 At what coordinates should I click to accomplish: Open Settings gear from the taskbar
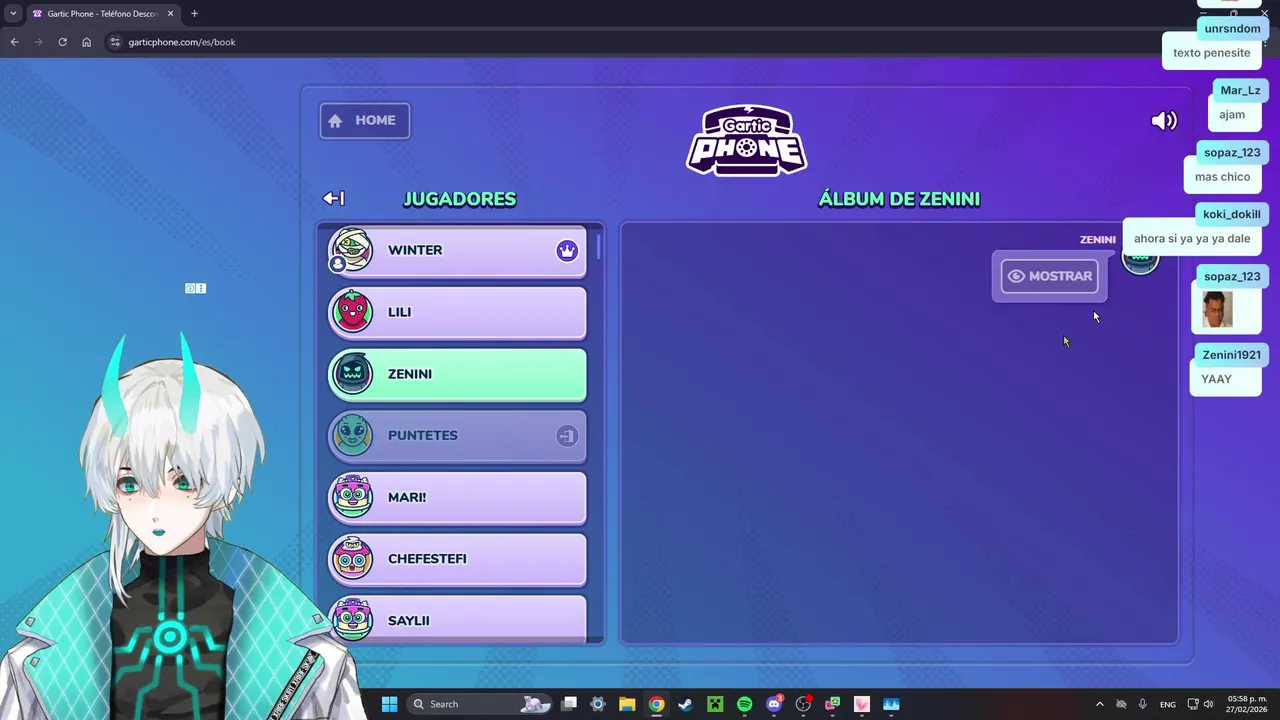coord(598,704)
